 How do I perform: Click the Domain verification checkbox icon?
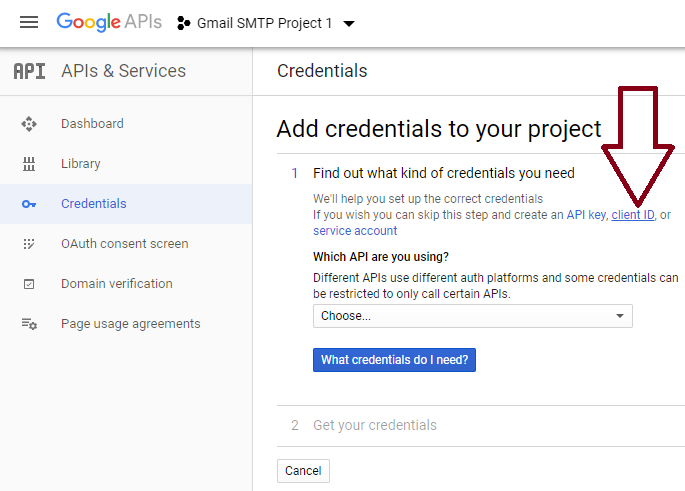pyautogui.click(x=29, y=284)
